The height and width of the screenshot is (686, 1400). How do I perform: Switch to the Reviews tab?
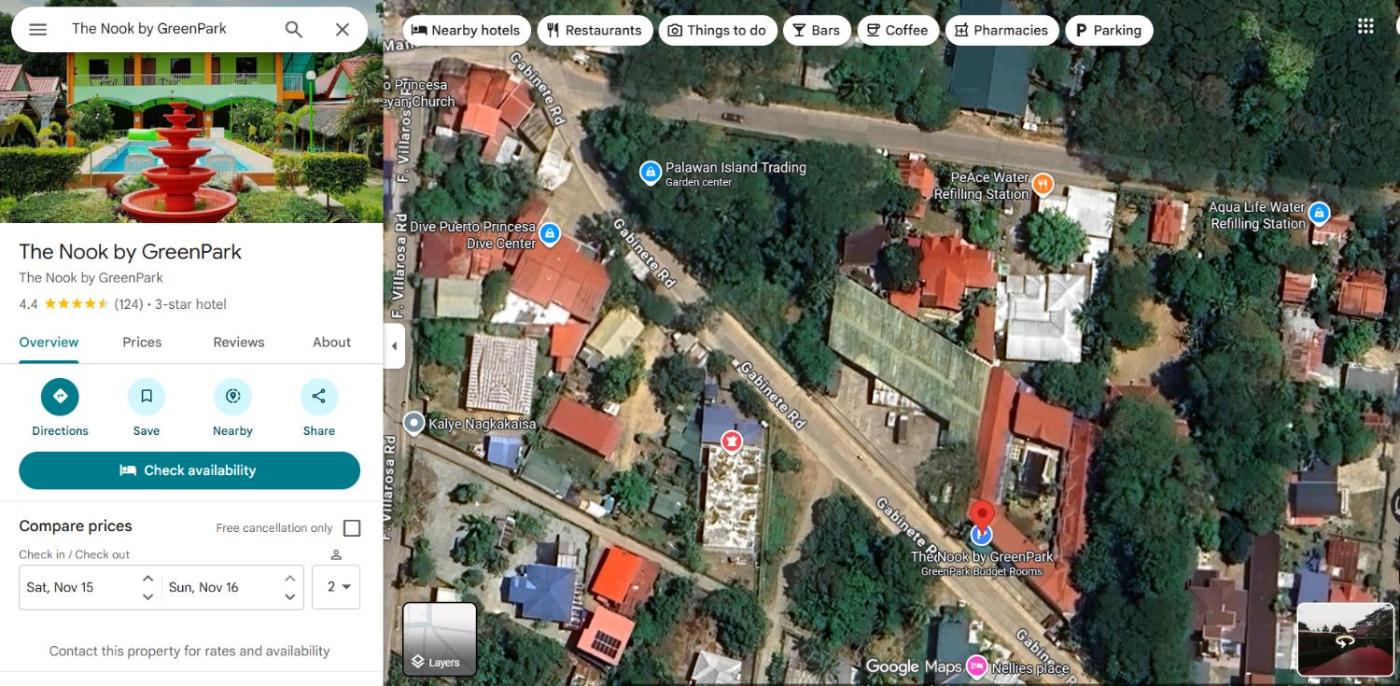click(x=238, y=342)
